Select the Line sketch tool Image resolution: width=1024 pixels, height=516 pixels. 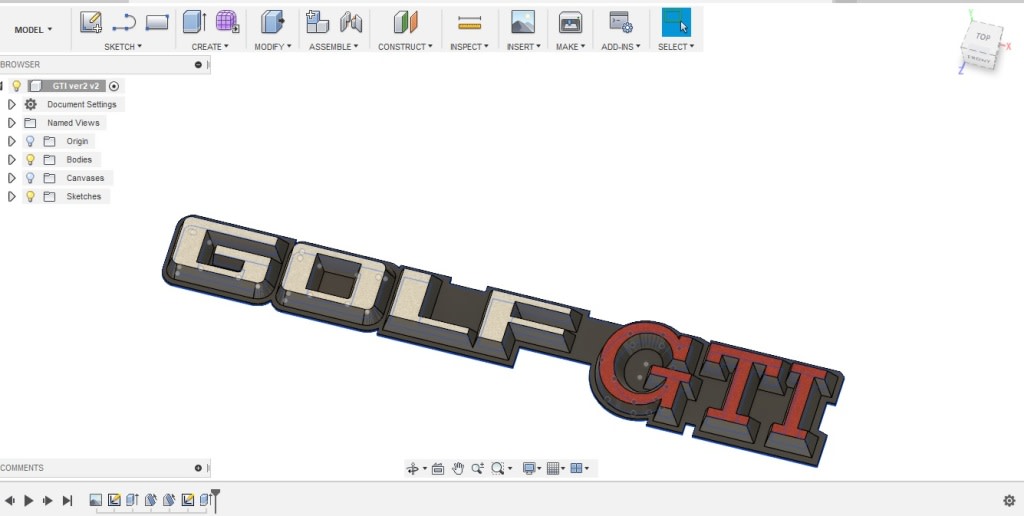point(123,24)
